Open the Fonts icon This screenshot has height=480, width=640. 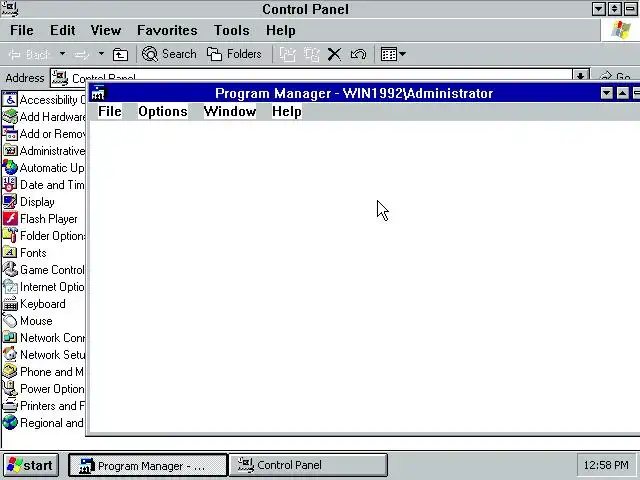(10, 253)
